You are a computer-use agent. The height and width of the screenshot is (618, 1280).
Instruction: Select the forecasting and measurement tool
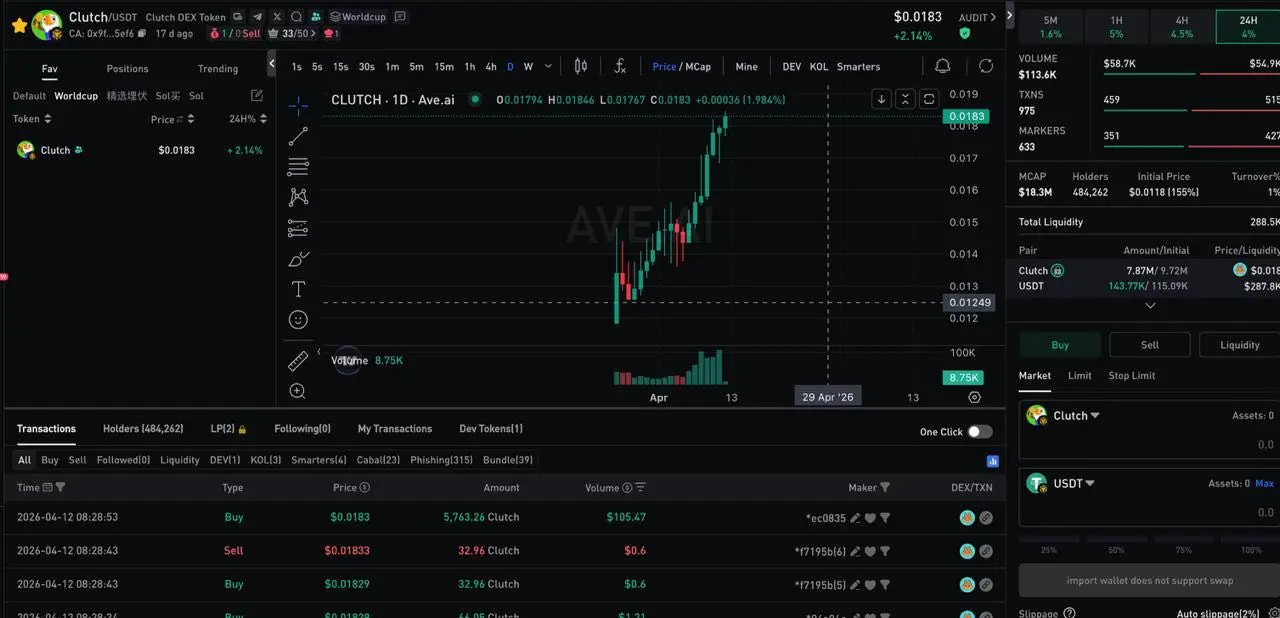click(x=298, y=228)
